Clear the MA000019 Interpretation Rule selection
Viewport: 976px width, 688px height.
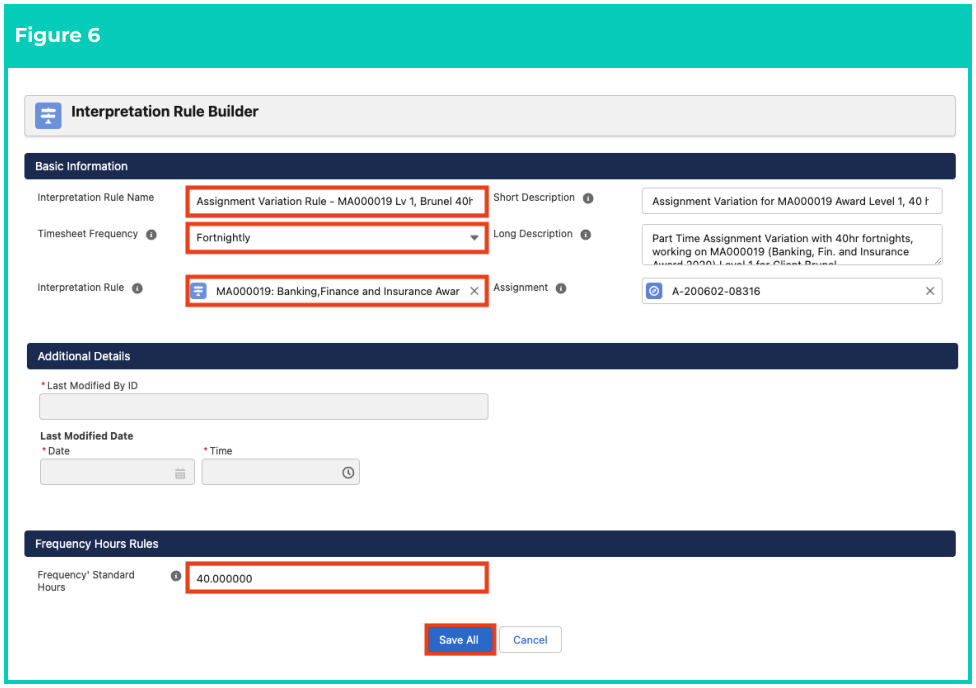(x=474, y=291)
